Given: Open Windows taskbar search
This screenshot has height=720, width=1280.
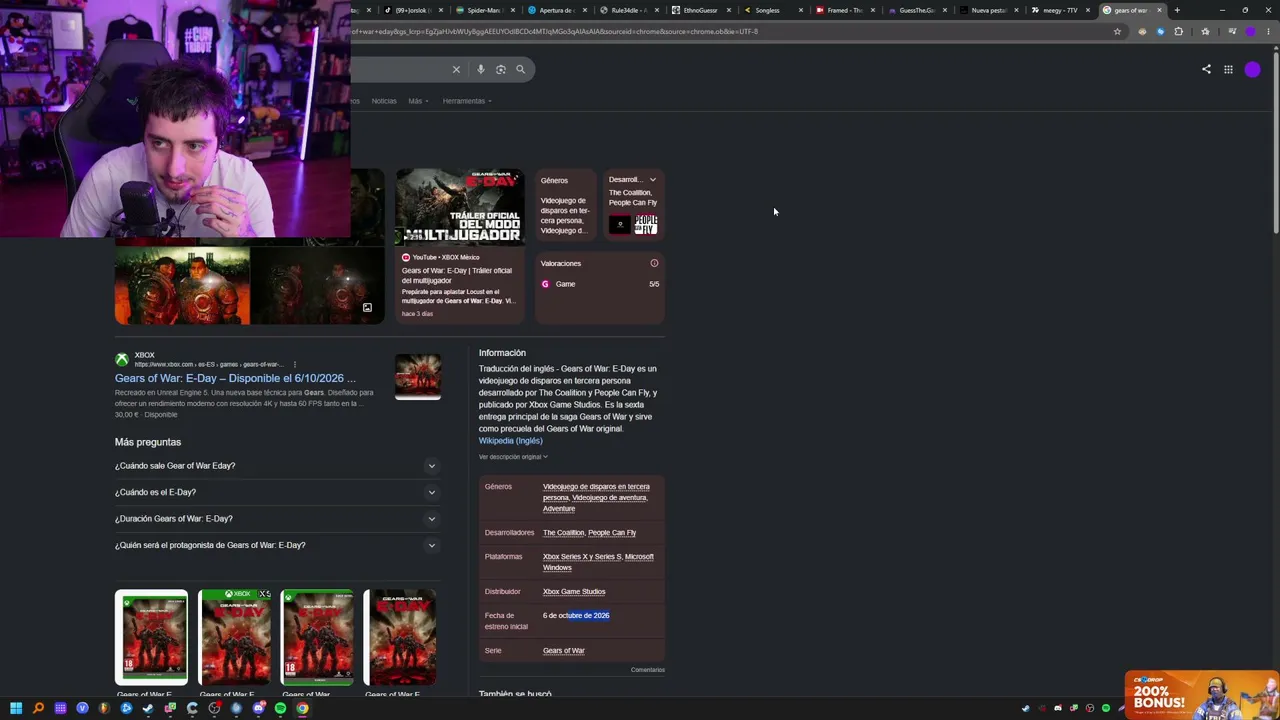Looking at the screenshot, I should pyautogui.click(x=38, y=708).
